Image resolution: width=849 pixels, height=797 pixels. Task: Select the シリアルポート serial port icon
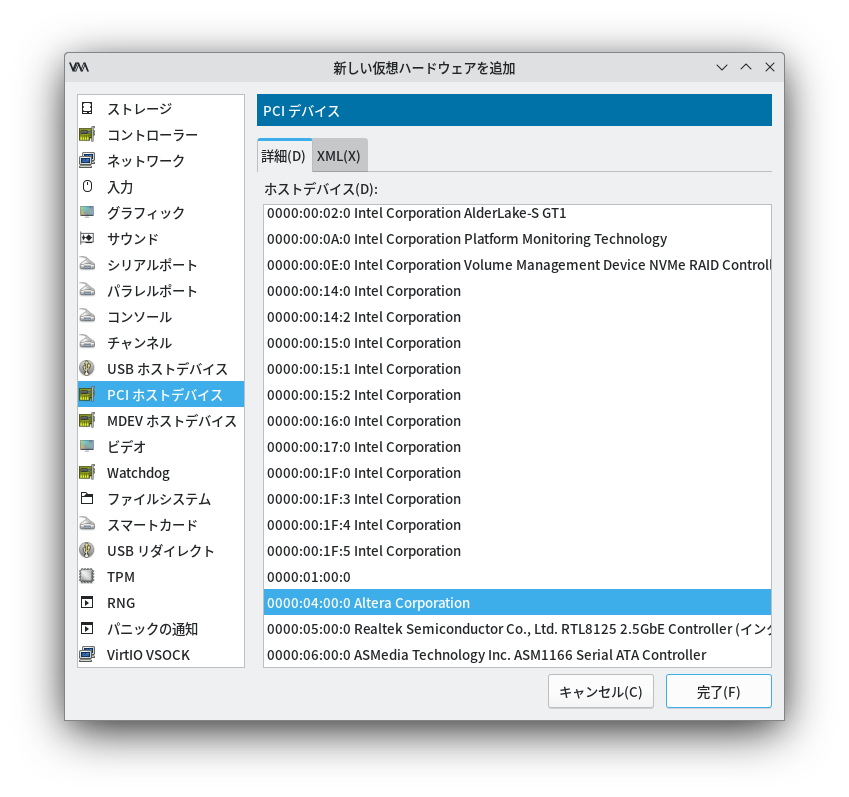click(x=87, y=264)
